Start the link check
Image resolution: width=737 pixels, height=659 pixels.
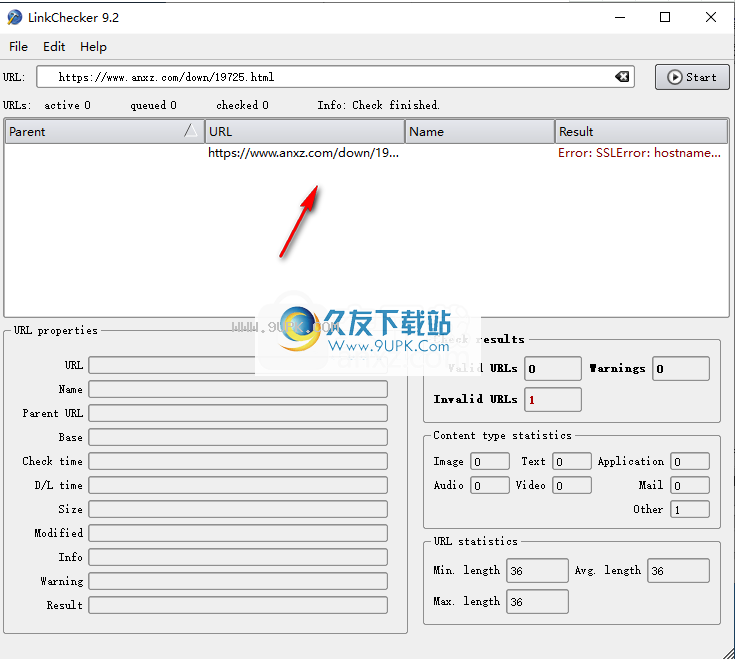click(x=692, y=77)
